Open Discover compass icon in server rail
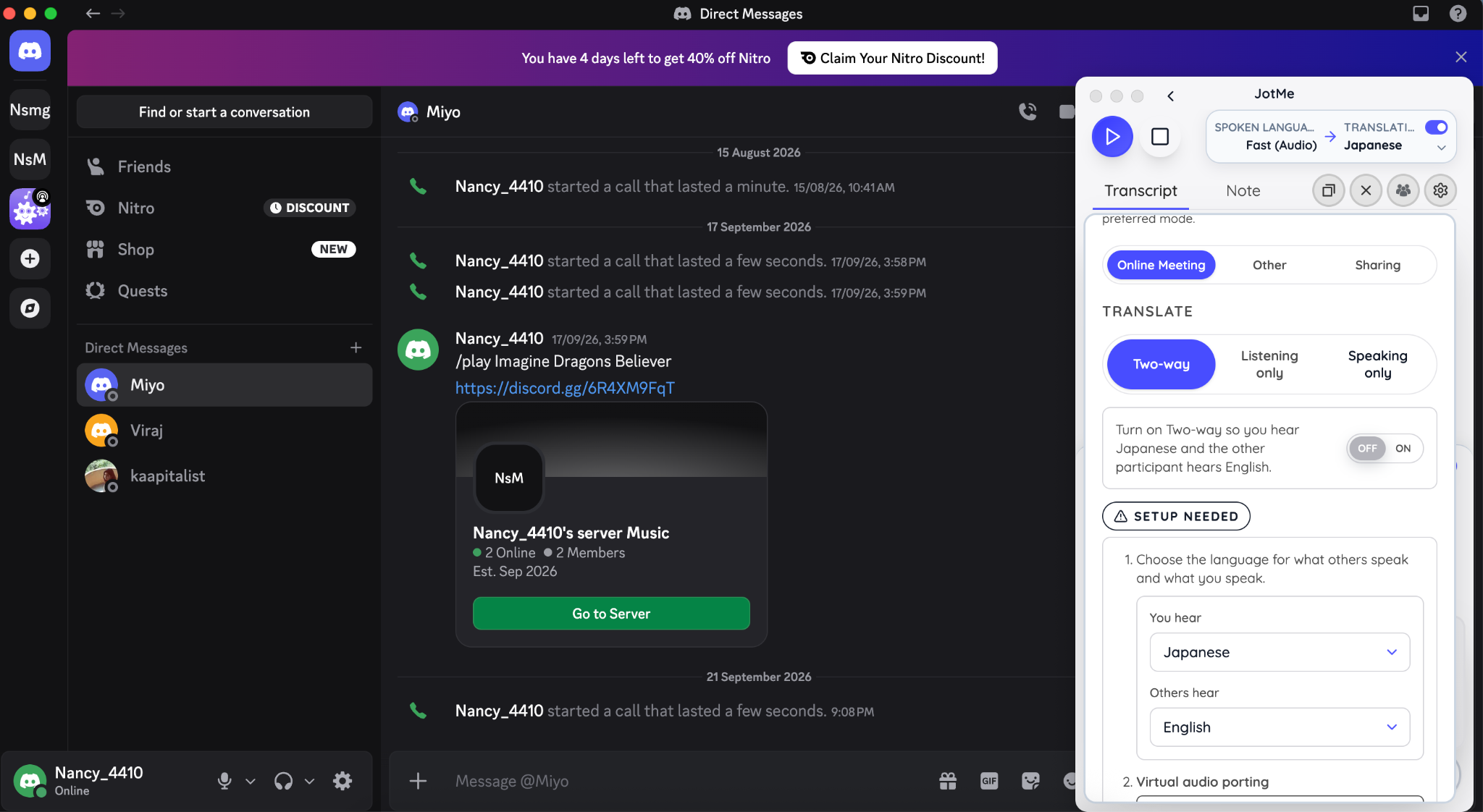The image size is (1483, 812). [x=30, y=308]
